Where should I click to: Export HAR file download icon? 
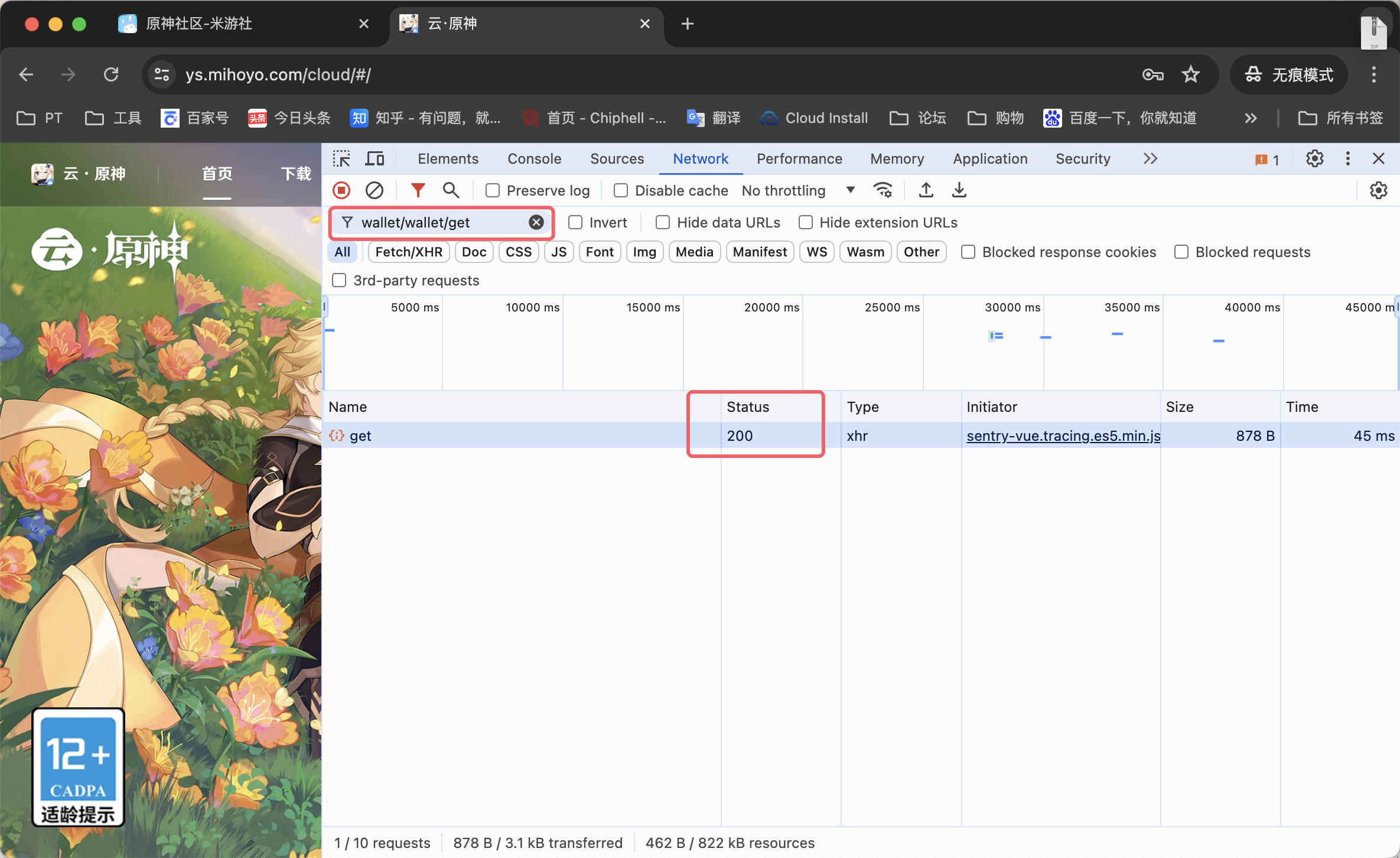[x=959, y=190]
